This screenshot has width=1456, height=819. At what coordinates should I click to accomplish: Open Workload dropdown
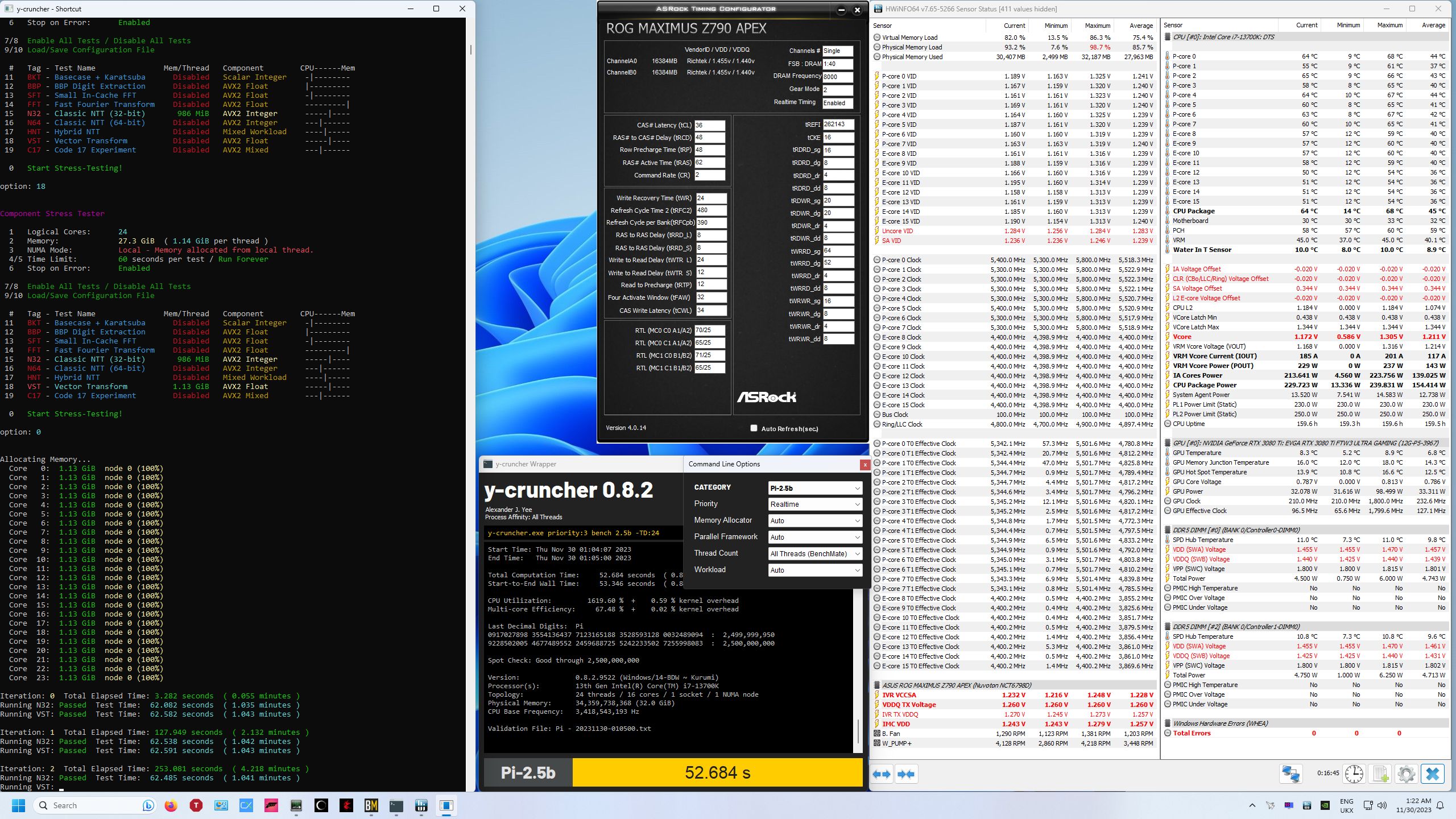pyautogui.click(x=815, y=570)
